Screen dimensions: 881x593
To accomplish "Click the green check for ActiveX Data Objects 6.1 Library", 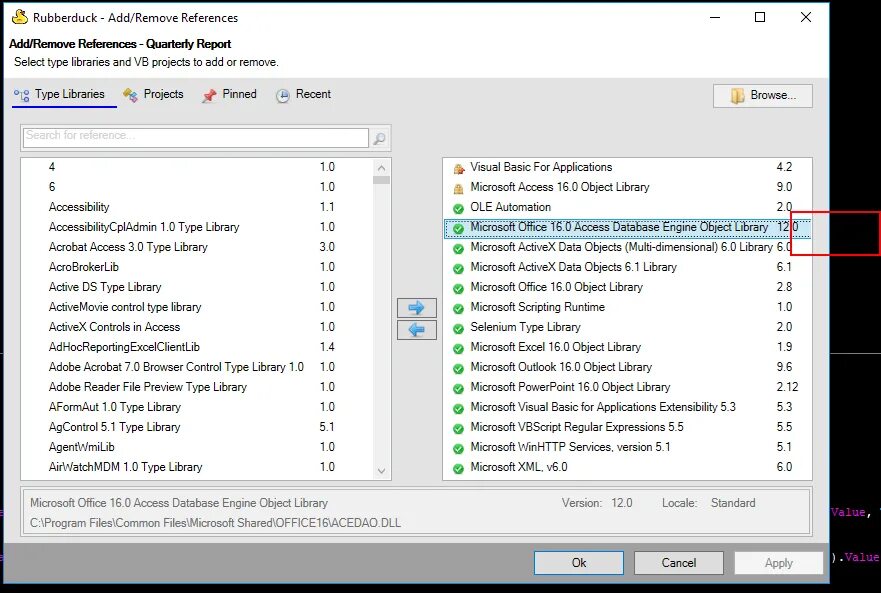I will click(x=458, y=268).
